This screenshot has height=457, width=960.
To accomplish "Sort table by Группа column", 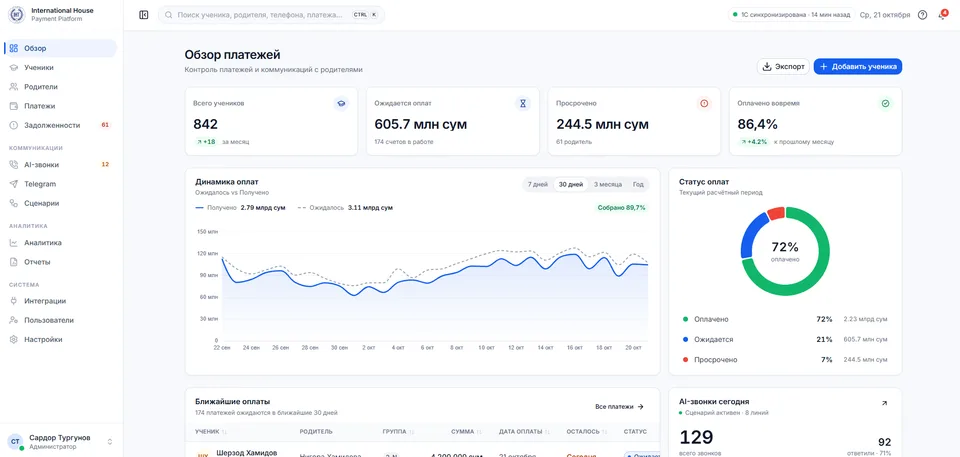I will [x=398, y=432].
